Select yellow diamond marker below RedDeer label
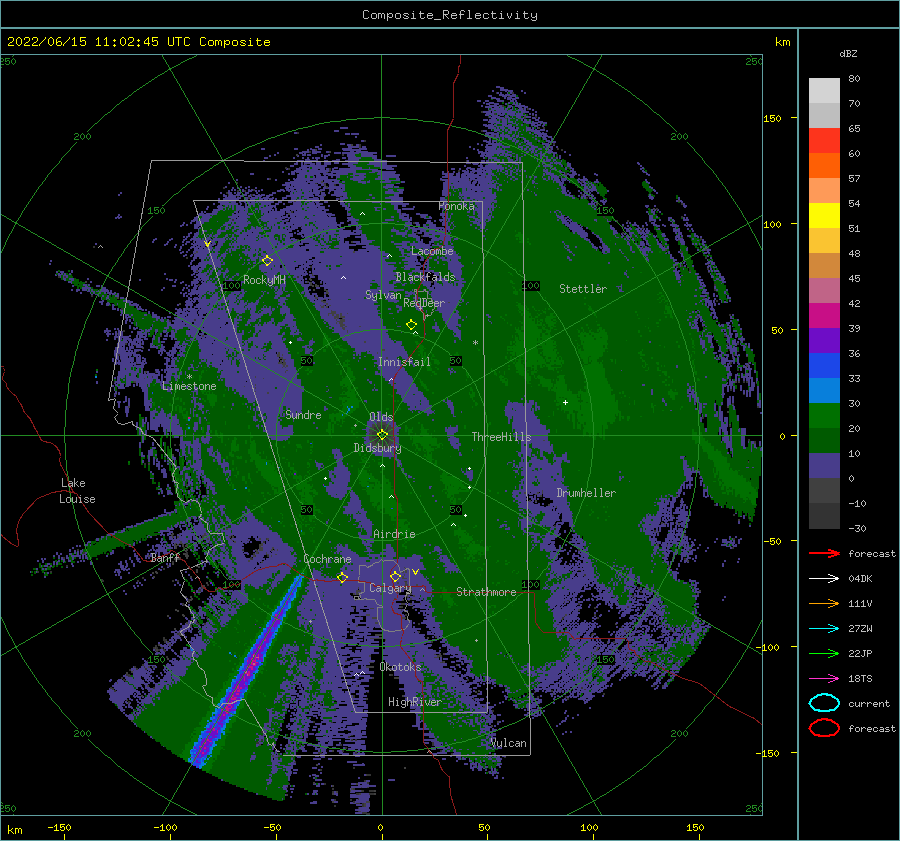 [x=412, y=325]
